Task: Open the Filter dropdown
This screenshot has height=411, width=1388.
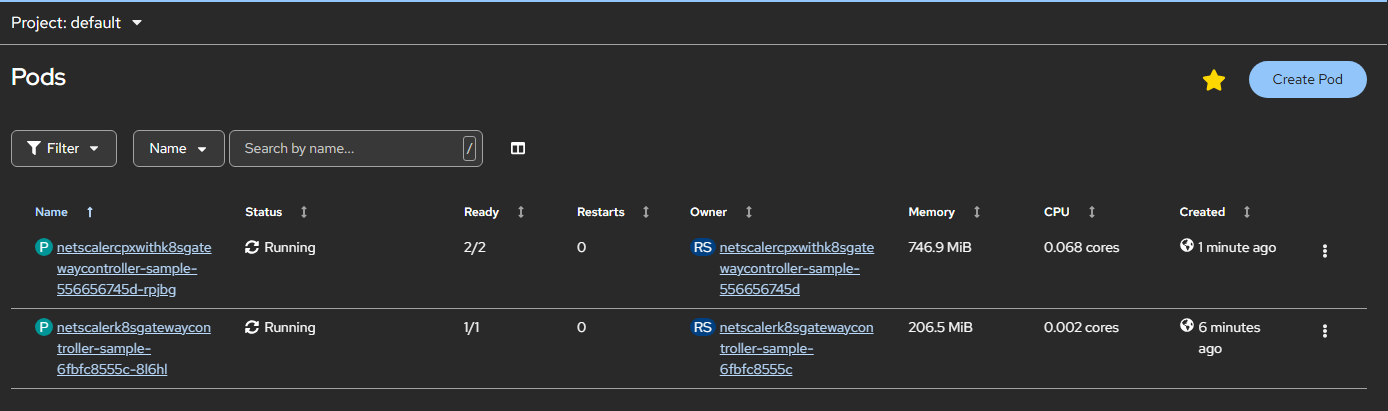Action: click(64, 148)
